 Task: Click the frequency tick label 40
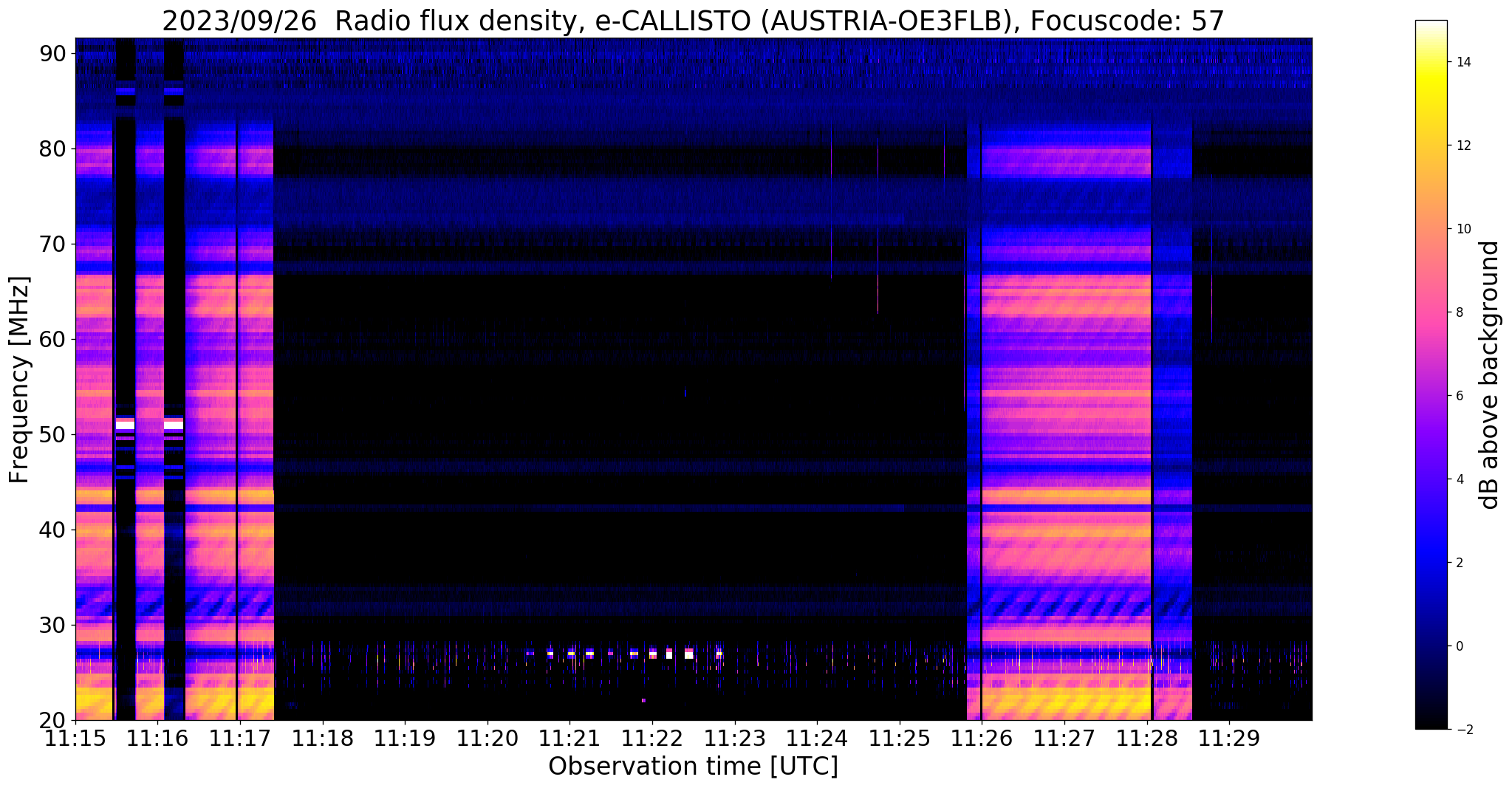pos(53,530)
